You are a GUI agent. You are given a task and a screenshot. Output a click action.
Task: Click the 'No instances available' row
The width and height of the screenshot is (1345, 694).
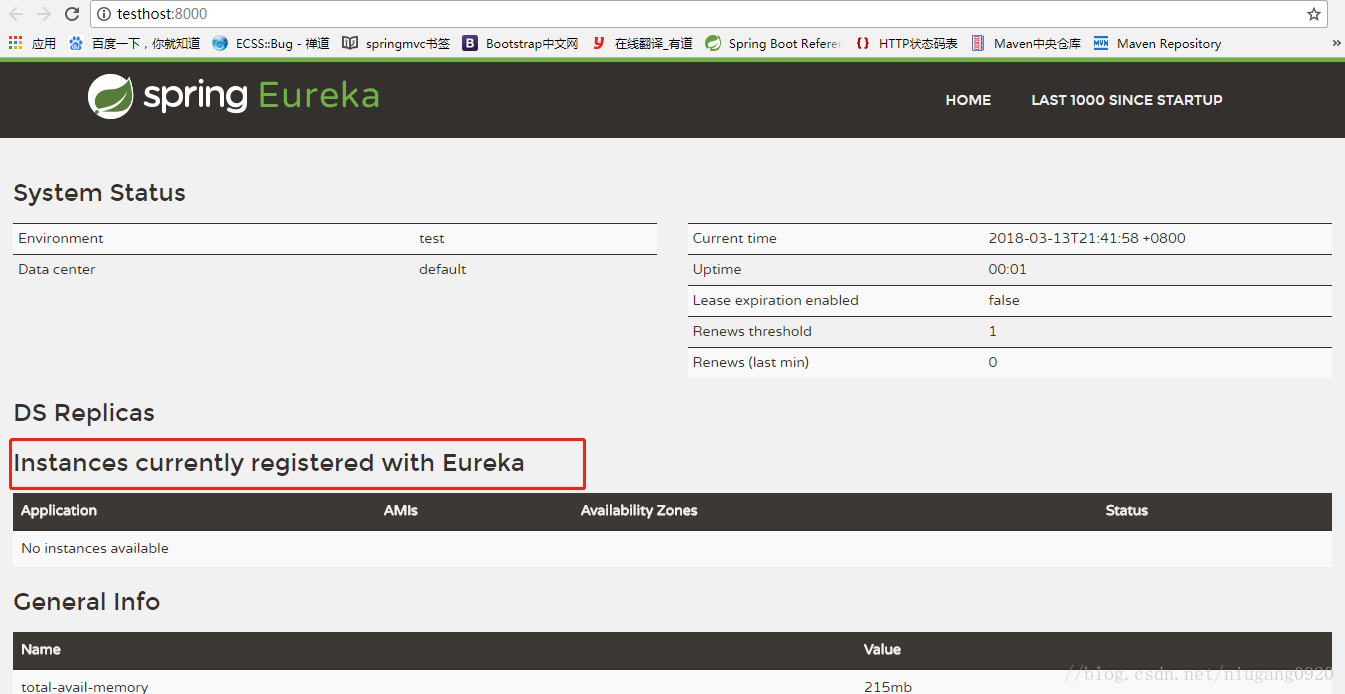point(672,548)
